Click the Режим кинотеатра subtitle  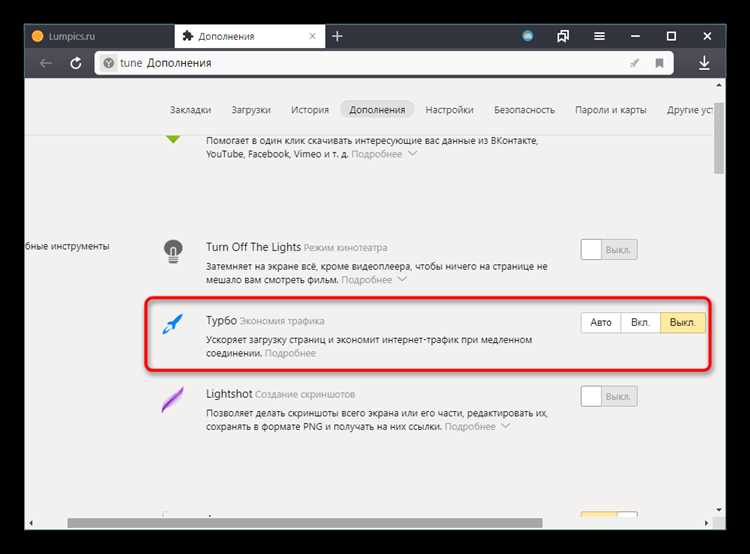tap(345, 248)
